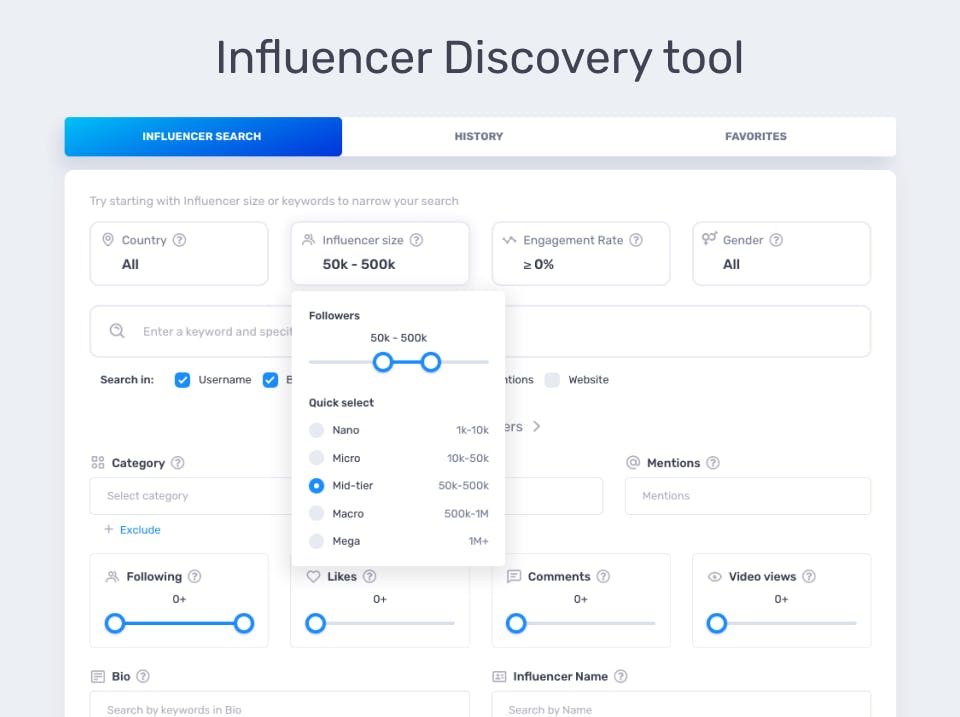Select the Nano 1k-10k radio option
This screenshot has width=960, height=717.
pyautogui.click(x=317, y=430)
